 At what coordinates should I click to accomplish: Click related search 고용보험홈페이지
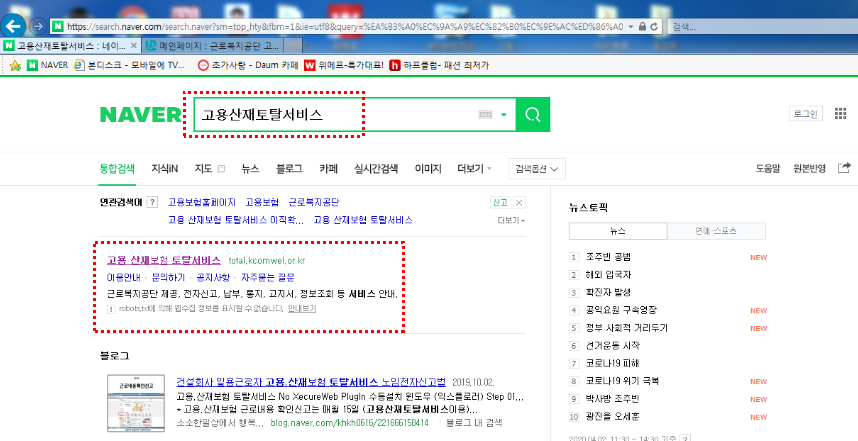coord(202,202)
